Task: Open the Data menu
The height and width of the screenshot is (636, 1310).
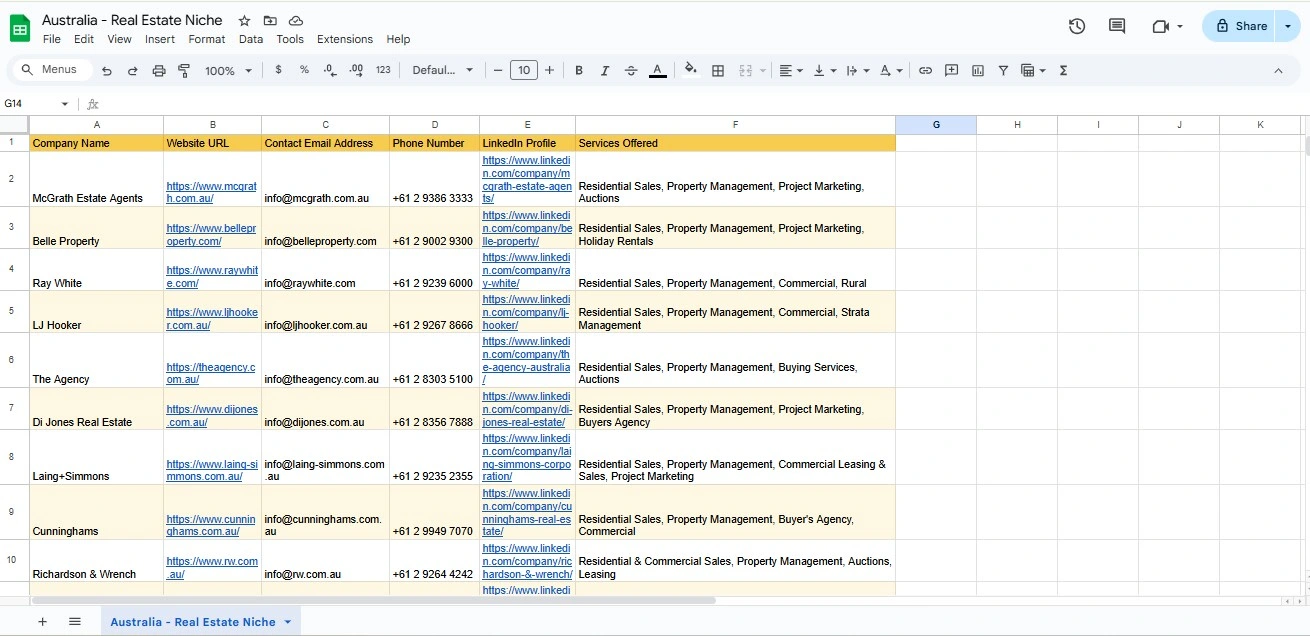Action: tap(251, 40)
